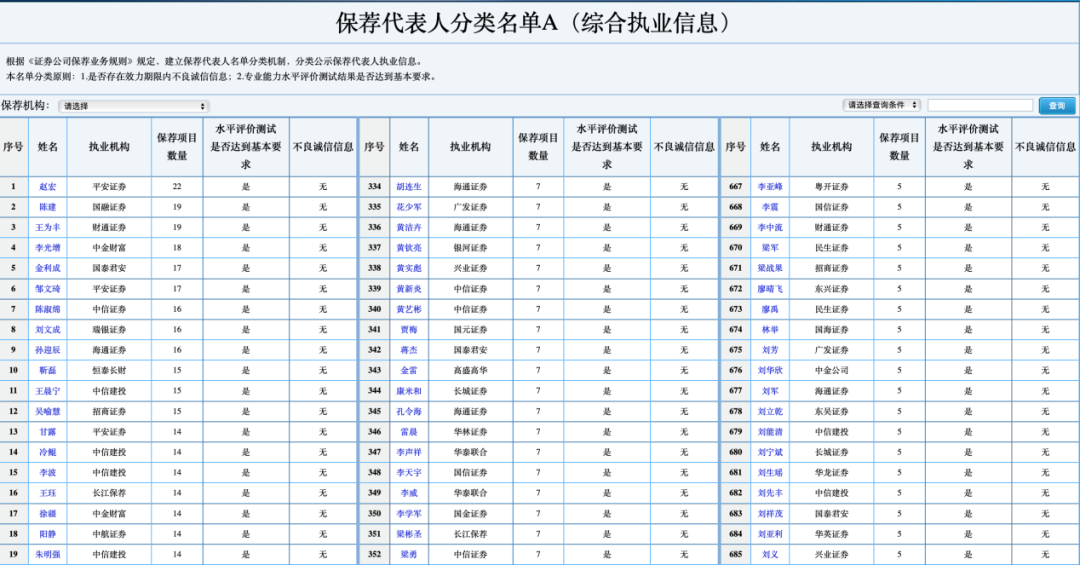Open the 请选择查询条件 dropdown

[882, 105]
